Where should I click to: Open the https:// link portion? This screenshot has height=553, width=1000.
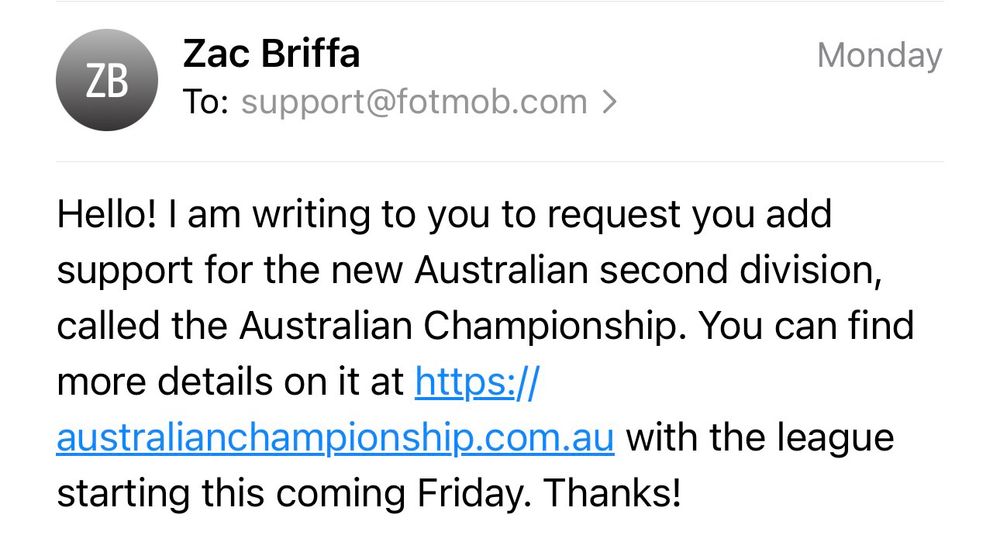tap(477, 382)
